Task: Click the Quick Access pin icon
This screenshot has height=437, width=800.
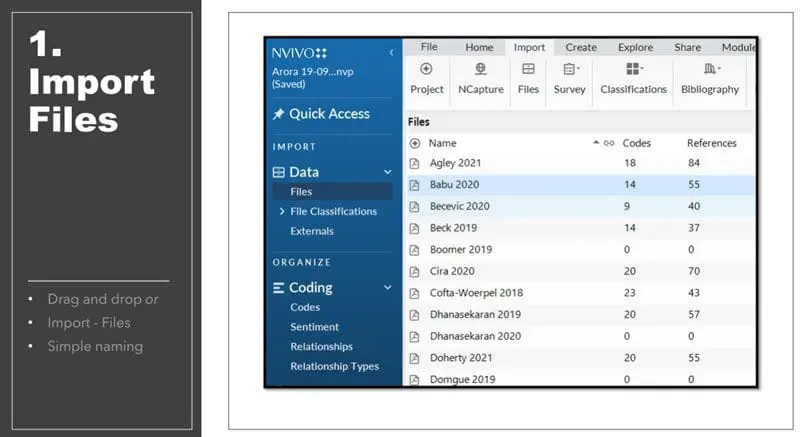Action: 278,114
